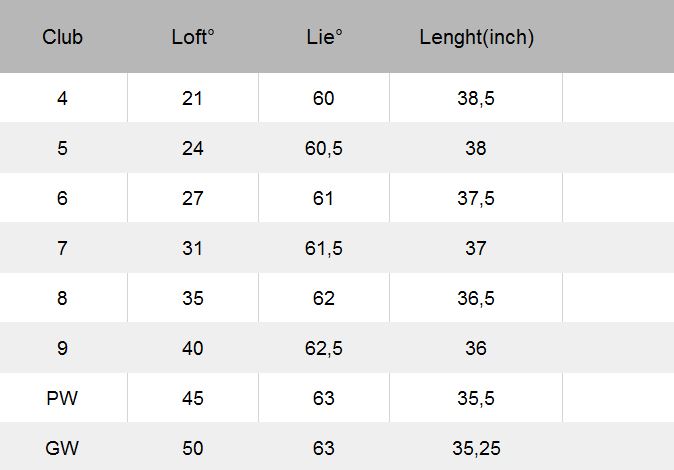Select loft value 31 for club 7

[193, 249]
